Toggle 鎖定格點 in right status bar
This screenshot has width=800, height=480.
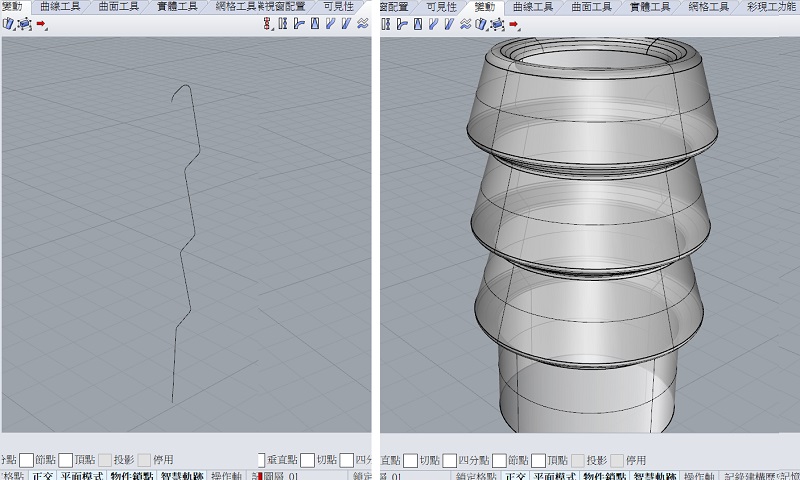(x=476, y=476)
